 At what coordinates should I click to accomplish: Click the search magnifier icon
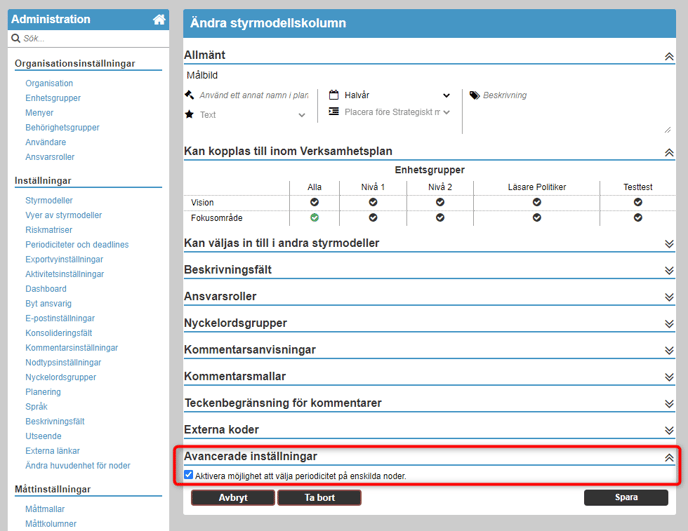click(16, 39)
